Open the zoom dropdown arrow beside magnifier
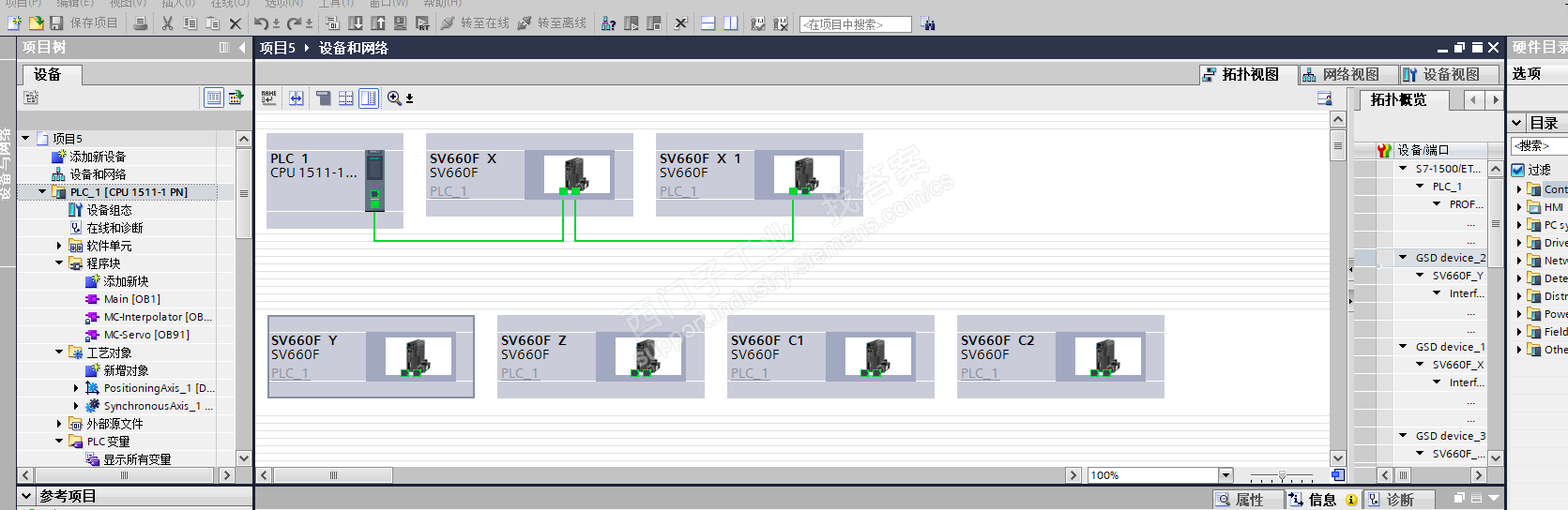This screenshot has height=510, width=1568. tap(409, 98)
